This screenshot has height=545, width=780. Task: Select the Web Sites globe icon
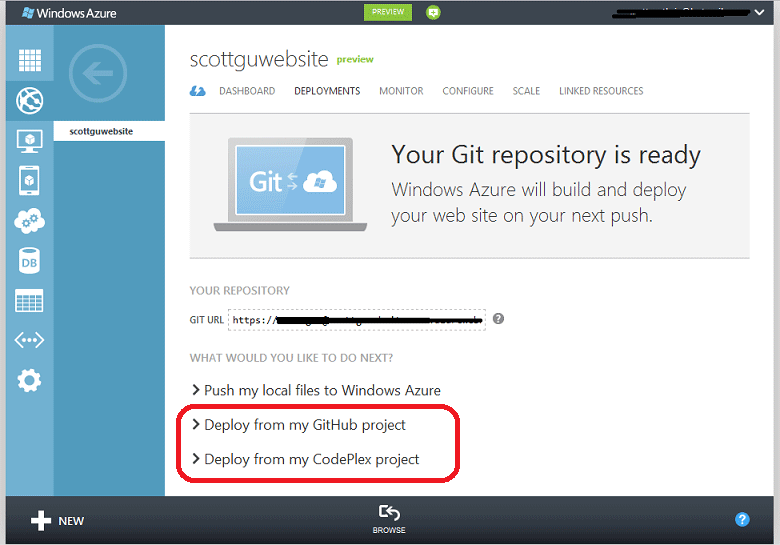click(30, 100)
